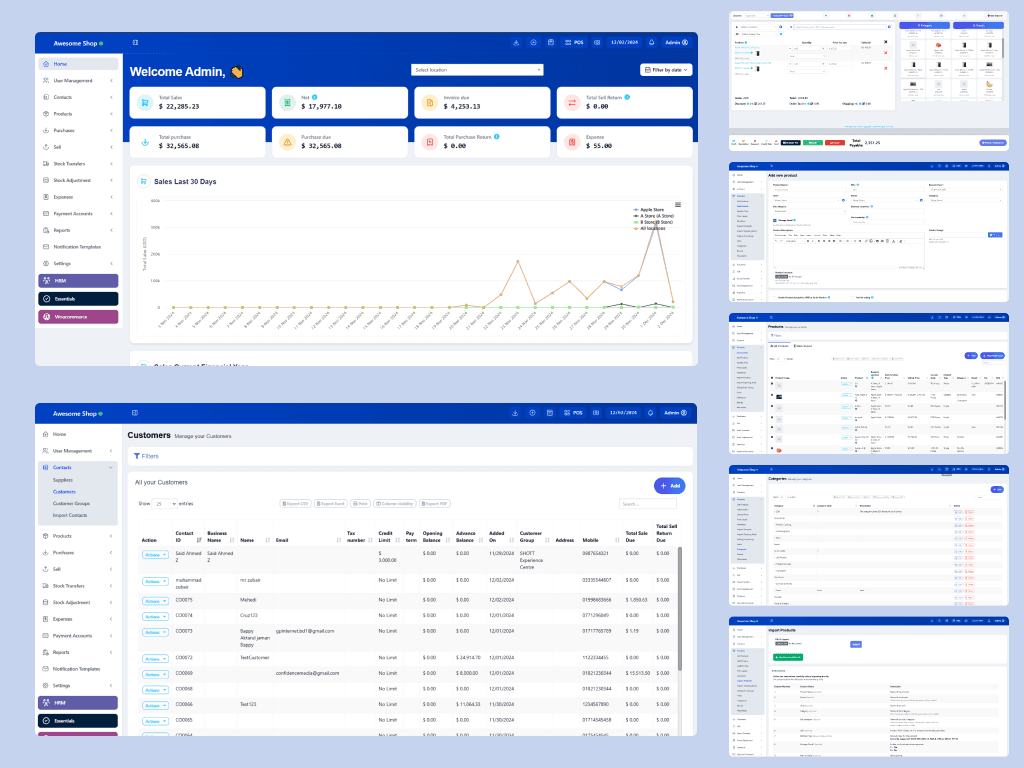
Task: Click plus-circle icon in Customers window header
Action: pyautogui.click(x=532, y=413)
